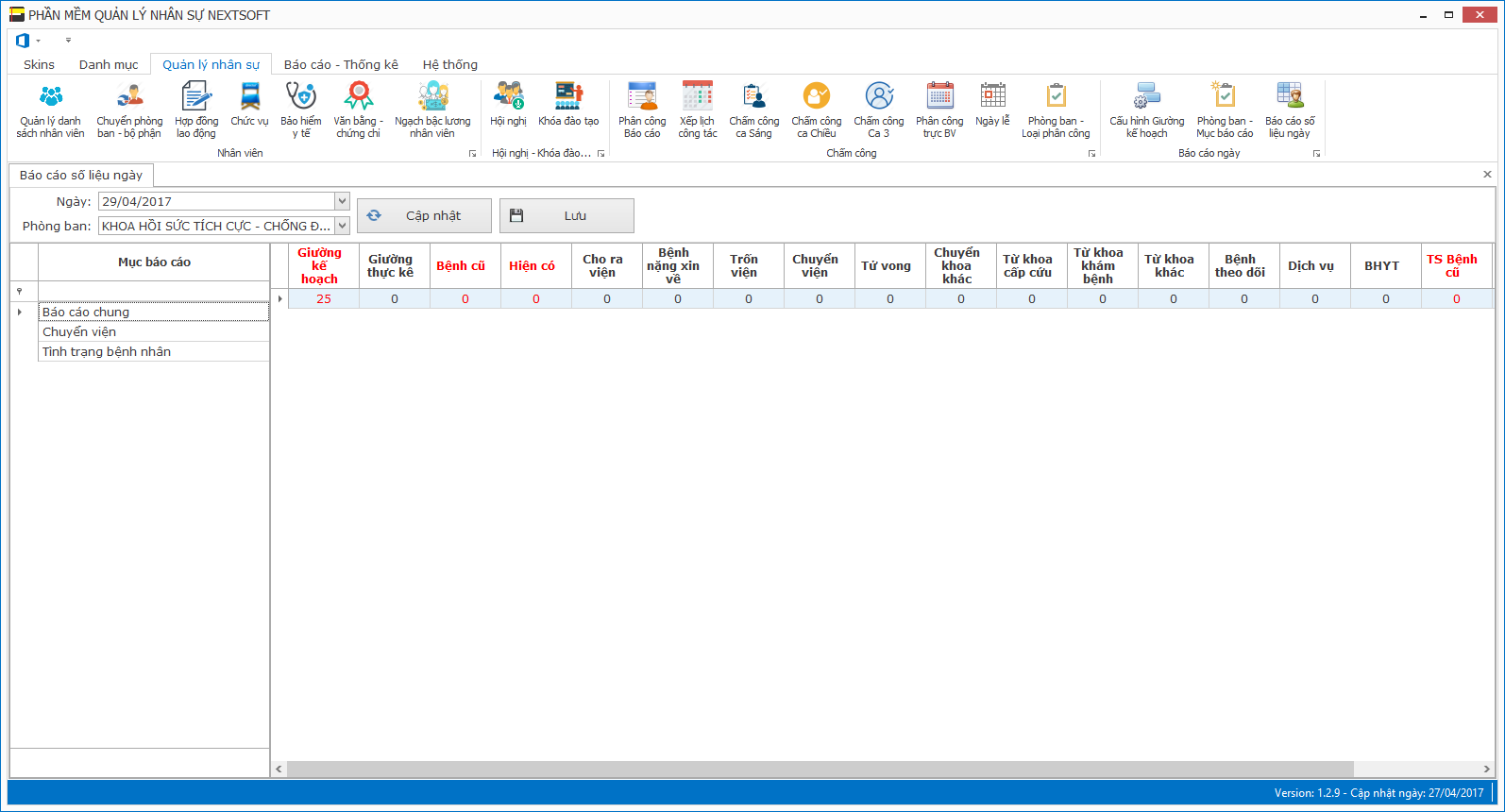This screenshot has height=812, width=1505.
Task: Click the Ngày date input field
Action: [x=217, y=201]
